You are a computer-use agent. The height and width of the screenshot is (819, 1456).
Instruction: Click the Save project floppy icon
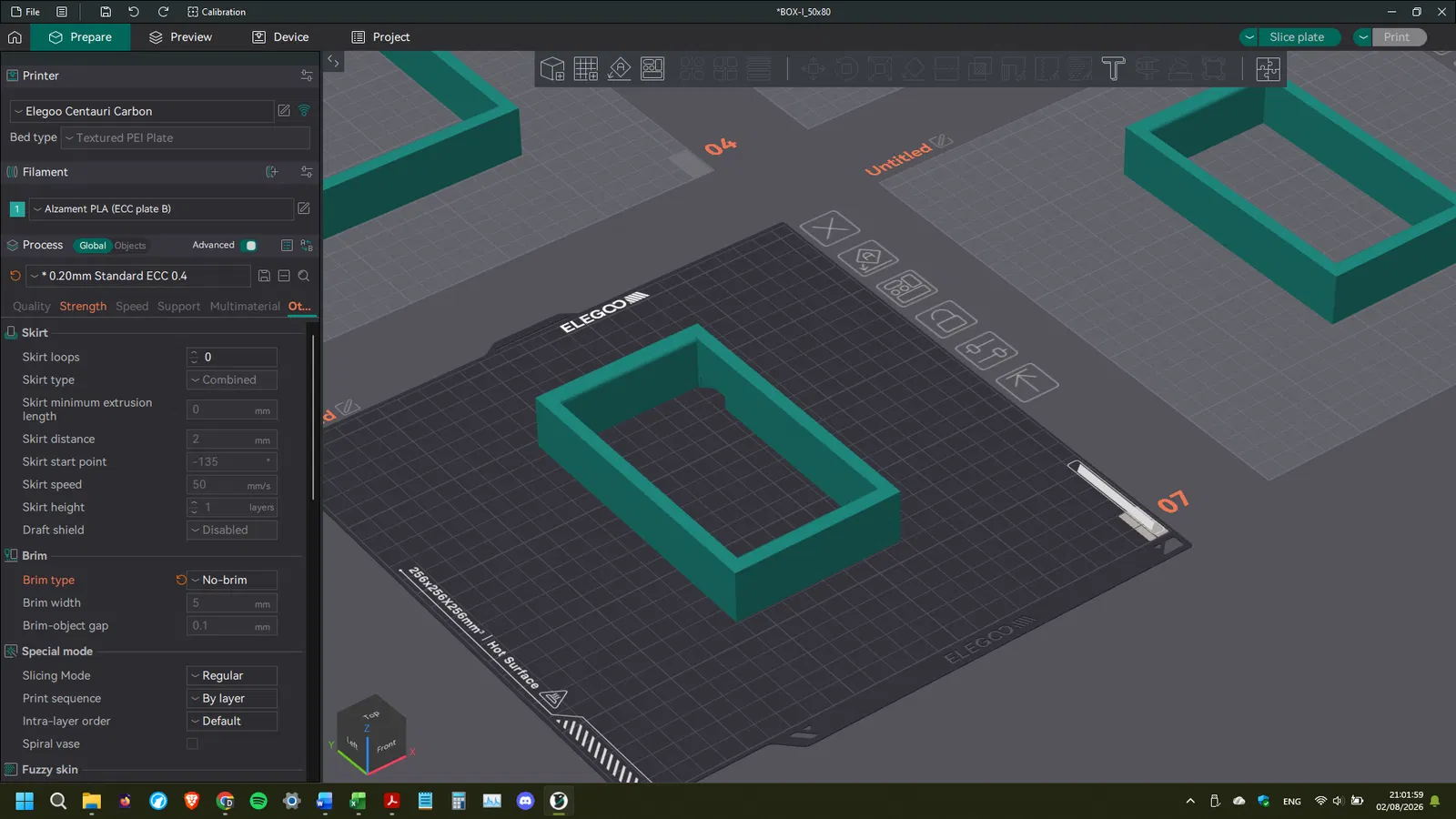[x=106, y=12]
